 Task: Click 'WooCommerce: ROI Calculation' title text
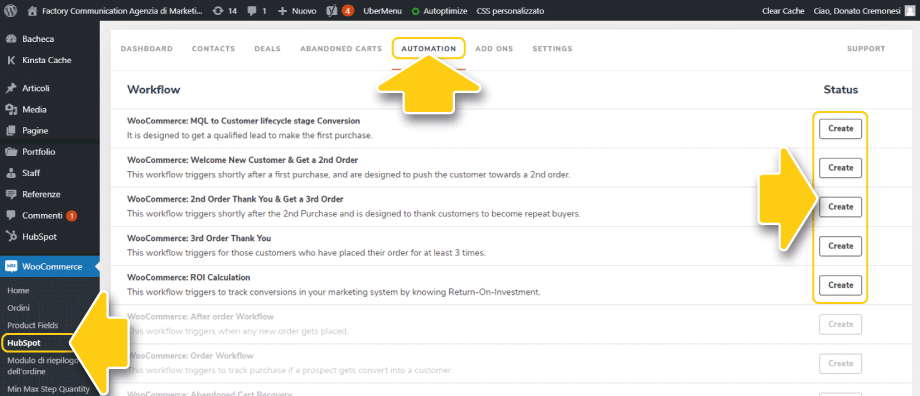tap(188, 277)
